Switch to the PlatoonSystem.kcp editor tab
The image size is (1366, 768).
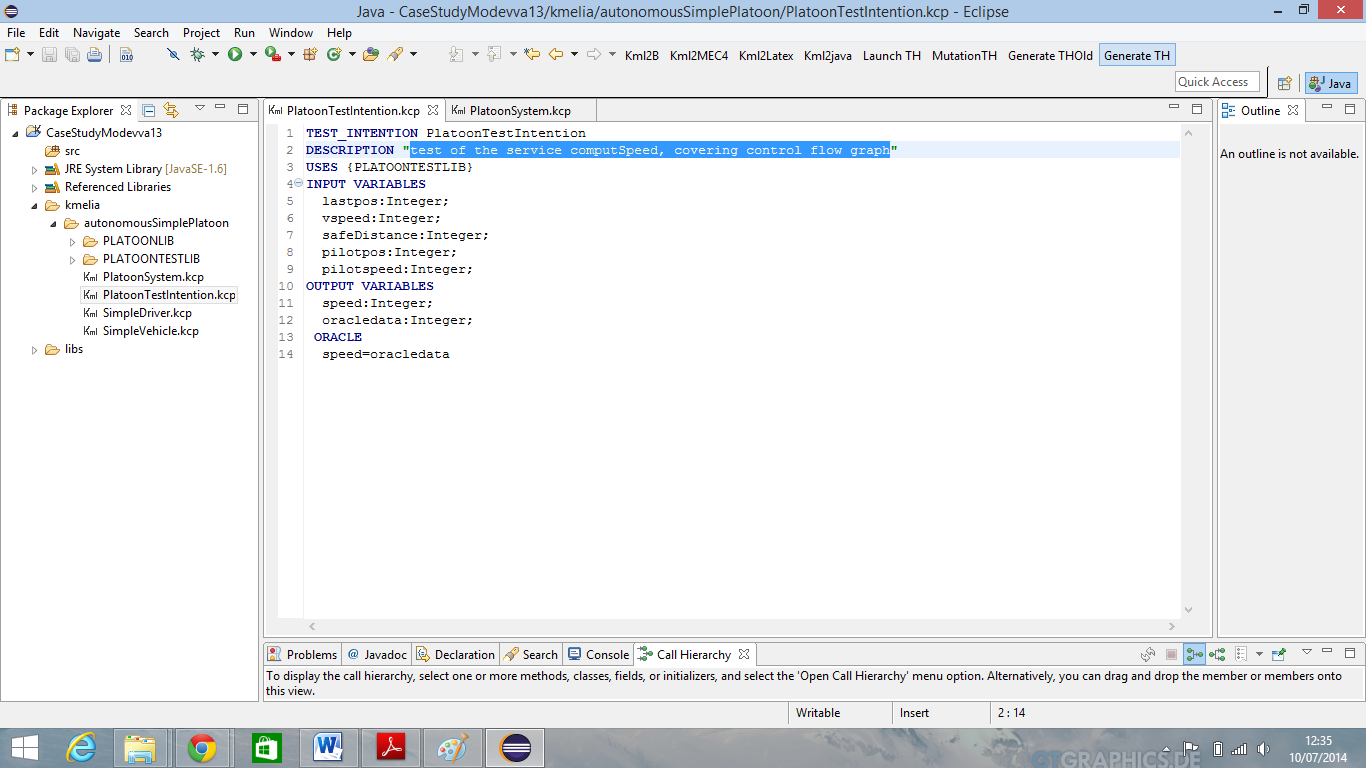pyautogui.click(x=519, y=111)
